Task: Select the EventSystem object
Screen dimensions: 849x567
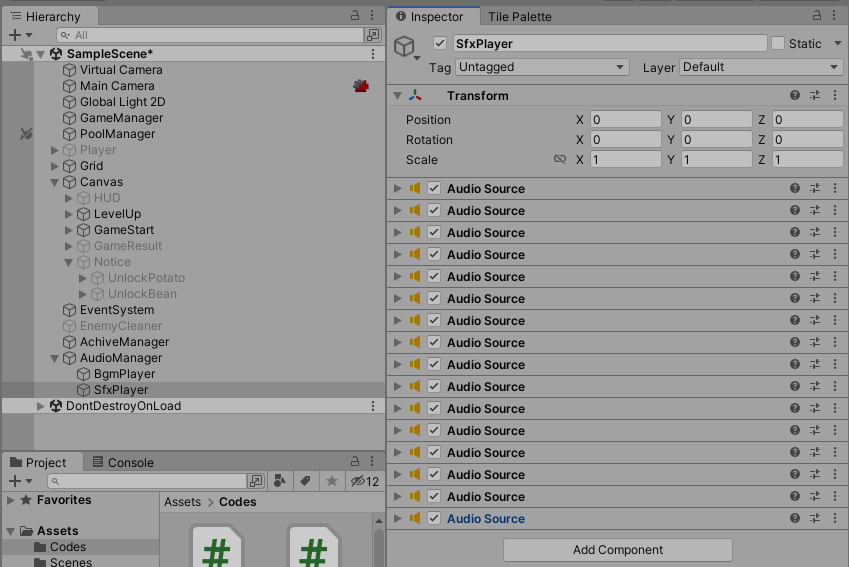Action: click(x=117, y=310)
